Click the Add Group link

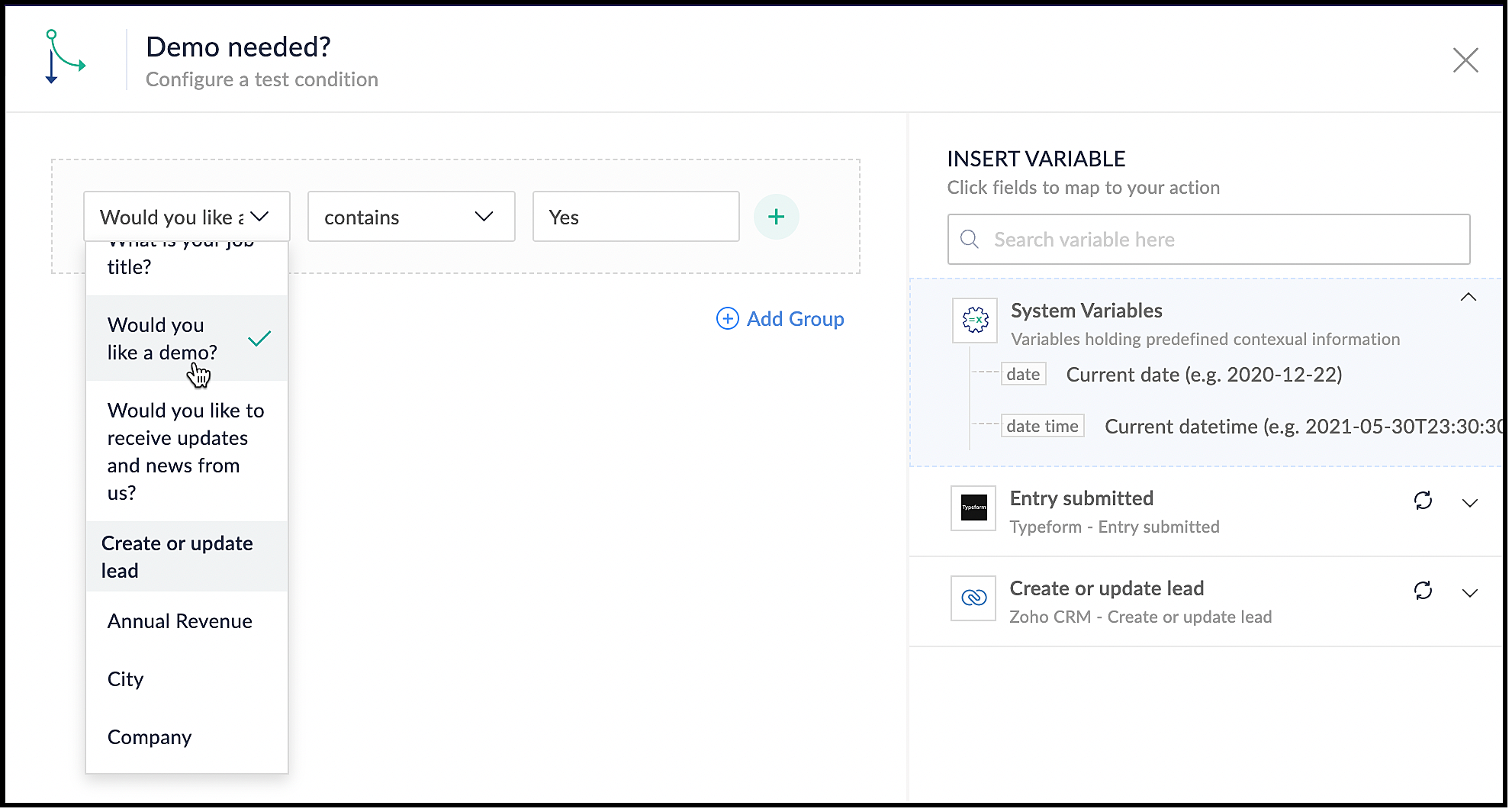pos(780,319)
